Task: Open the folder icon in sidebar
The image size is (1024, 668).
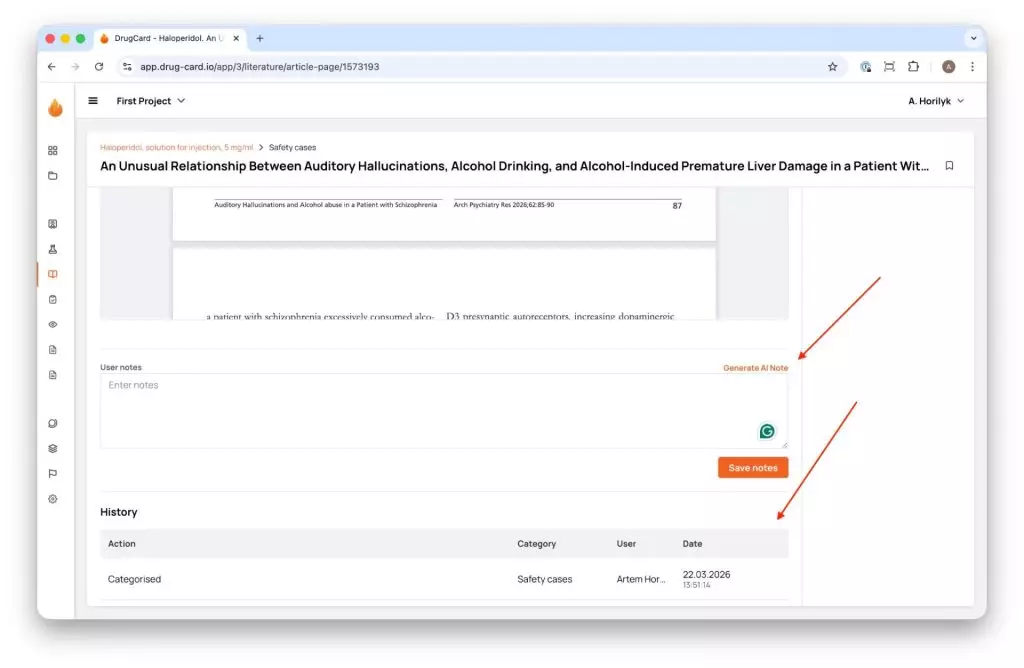Action: (x=53, y=176)
